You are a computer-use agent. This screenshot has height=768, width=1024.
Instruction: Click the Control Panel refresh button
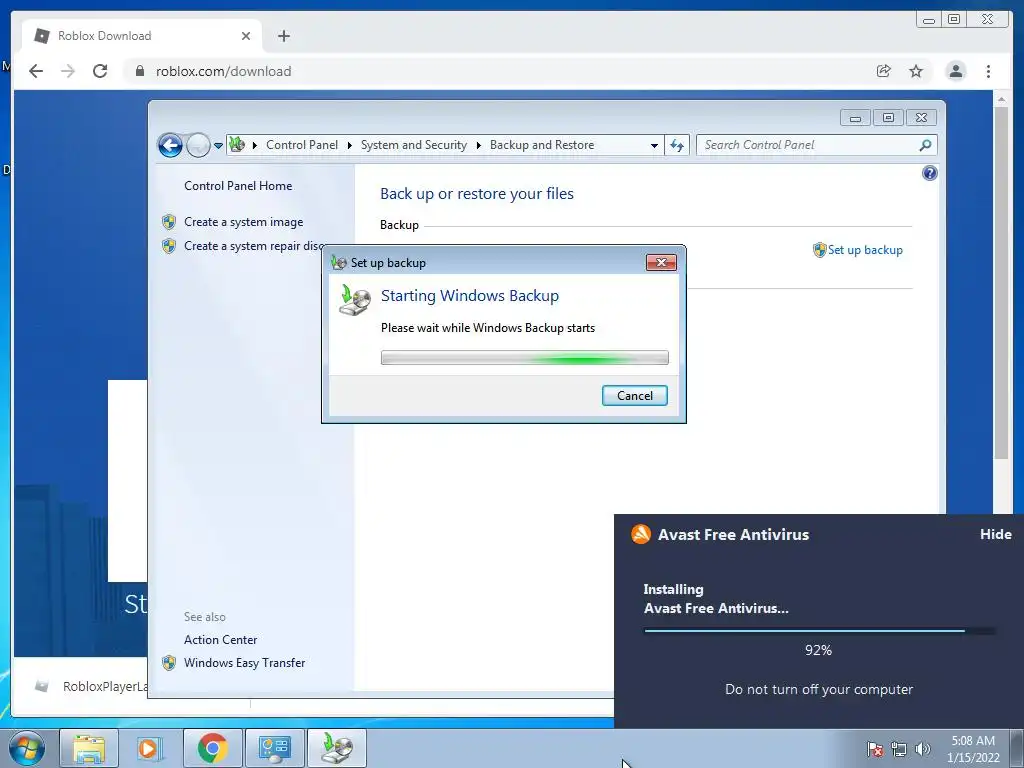pyautogui.click(x=677, y=145)
